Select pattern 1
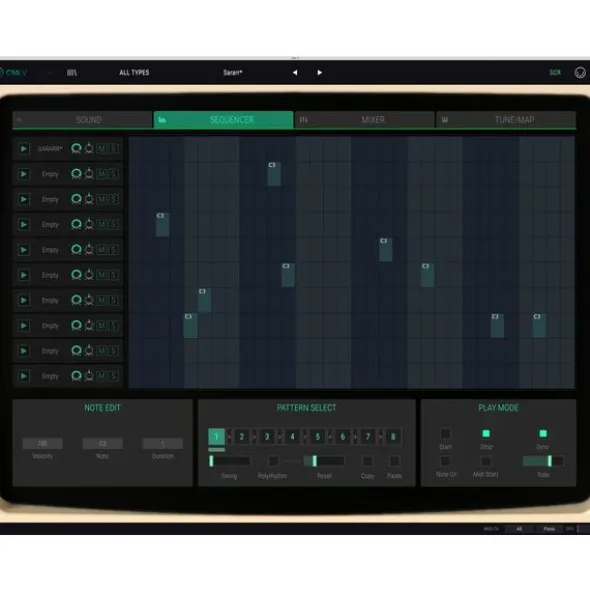Viewport: 590px width, 591px height. point(216,437)
